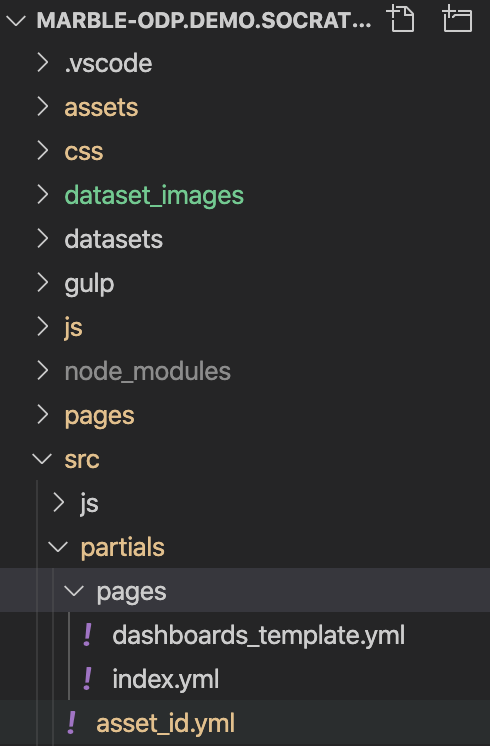Select the src folder label
This screenshot has height=746, width=490.
pyautogui.click(x=82, y=460)
